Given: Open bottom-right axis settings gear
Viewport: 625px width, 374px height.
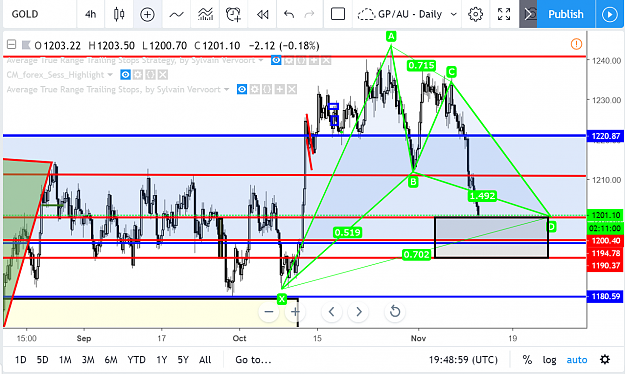Looking at the screenshot, I should (x=605, y=360).
